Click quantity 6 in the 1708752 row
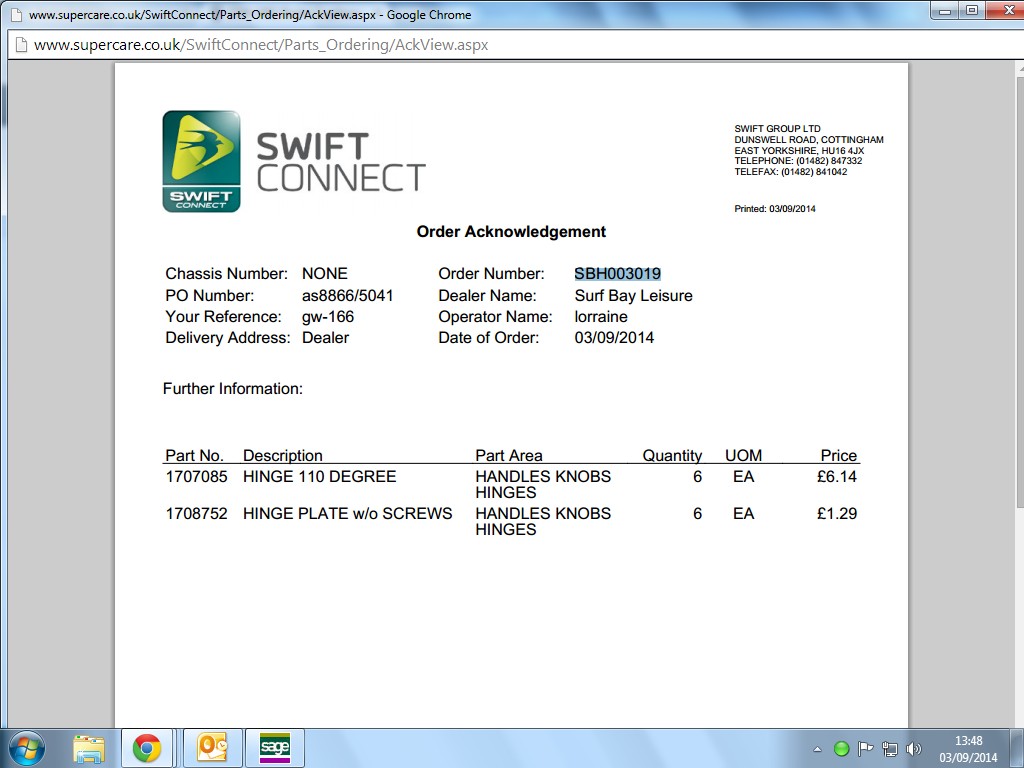Image resolution: width=1024 pixels, height=768 pixels. point(697,514)
